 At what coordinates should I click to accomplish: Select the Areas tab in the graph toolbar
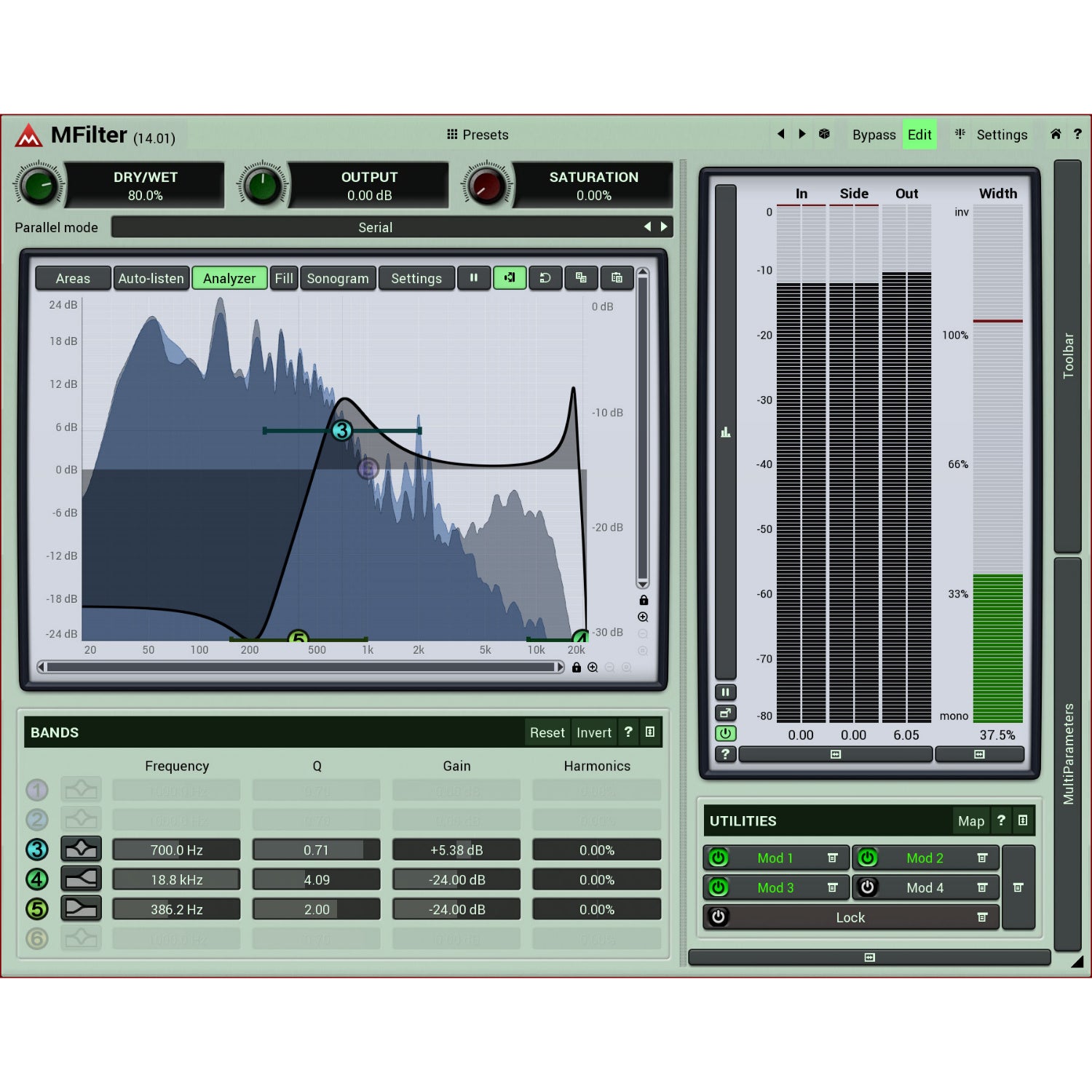coord(73,278)
